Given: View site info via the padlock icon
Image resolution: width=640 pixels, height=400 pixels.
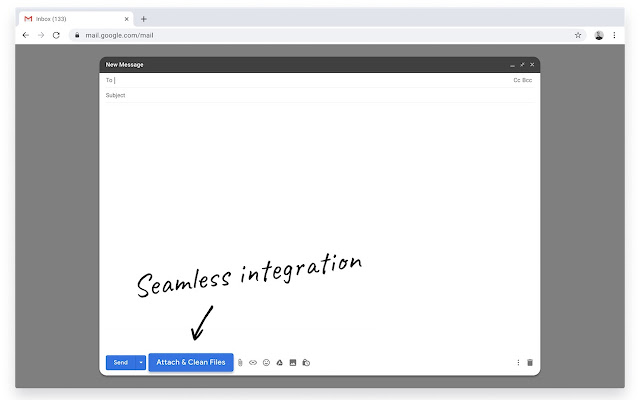Looking at the screenshot, I should 77,36.
